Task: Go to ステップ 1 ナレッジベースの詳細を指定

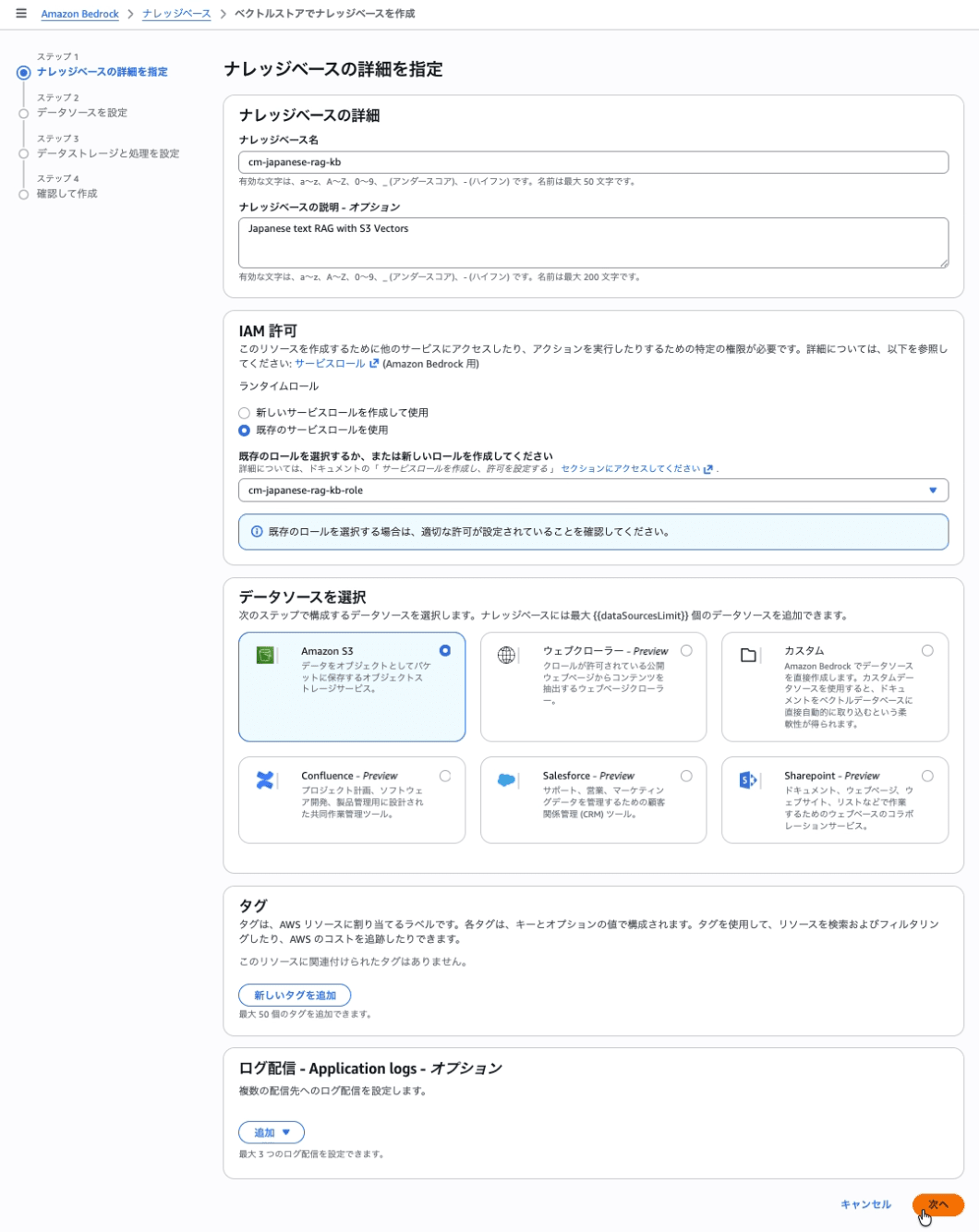Action: (x=102, y=71)
